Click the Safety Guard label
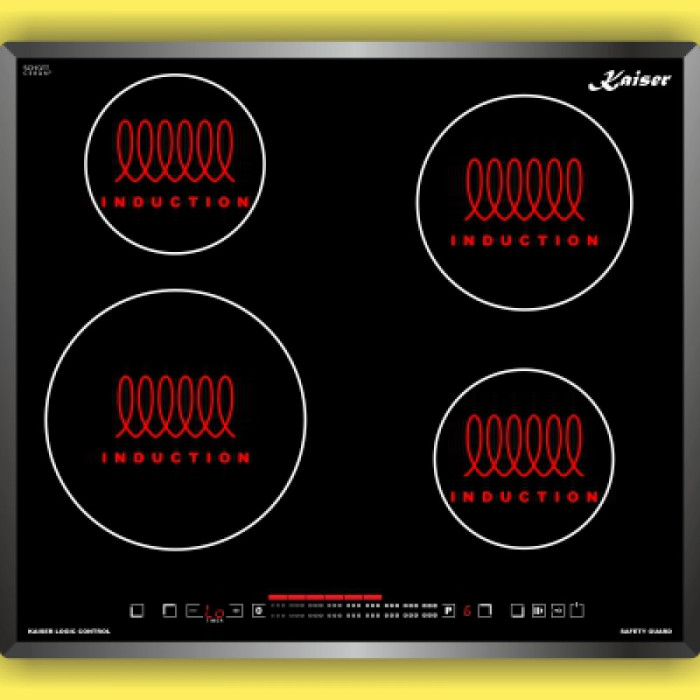 (645, 631)
